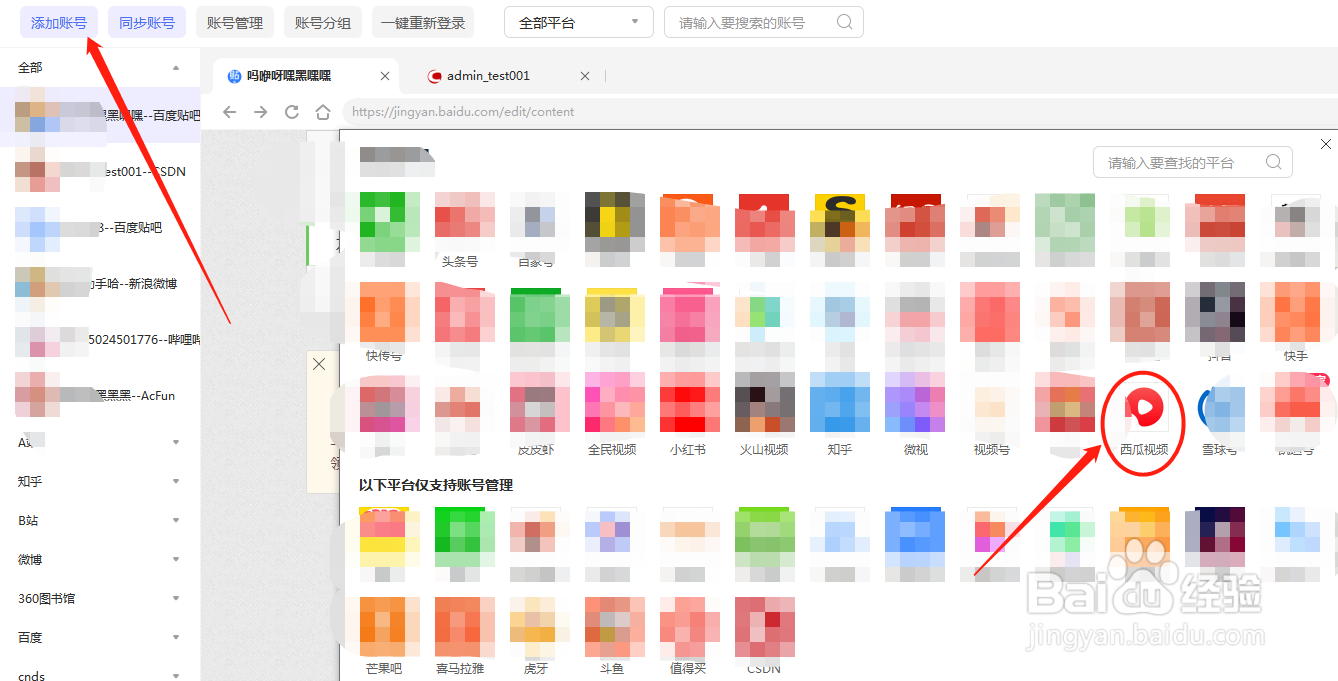Click the account search magnifier icon

click(x=845, y=22)
